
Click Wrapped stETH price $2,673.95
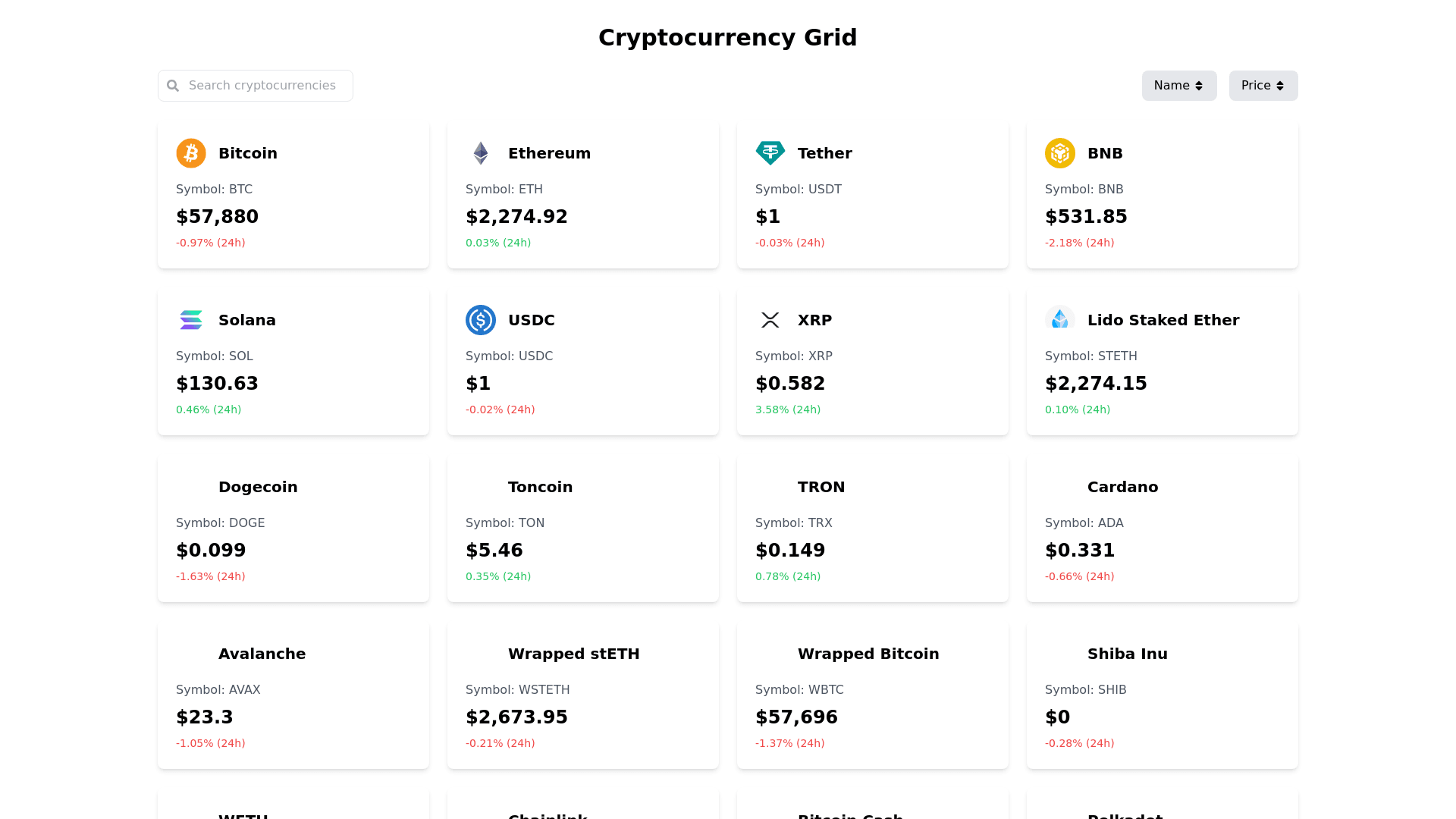516,717
